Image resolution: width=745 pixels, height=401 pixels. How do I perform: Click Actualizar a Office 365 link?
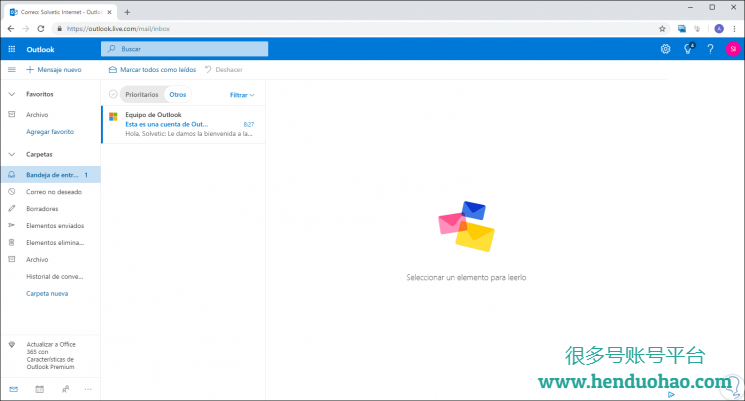tap(51, 355)
